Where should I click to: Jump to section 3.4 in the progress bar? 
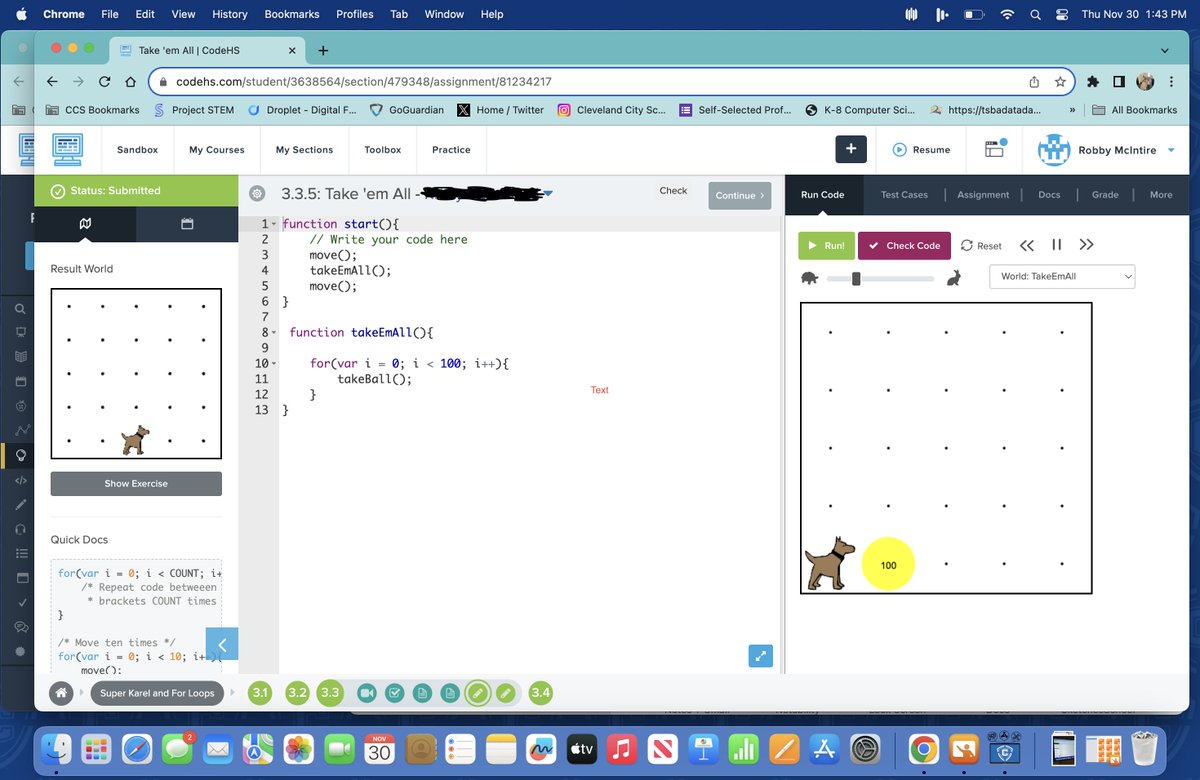point(540,693)
